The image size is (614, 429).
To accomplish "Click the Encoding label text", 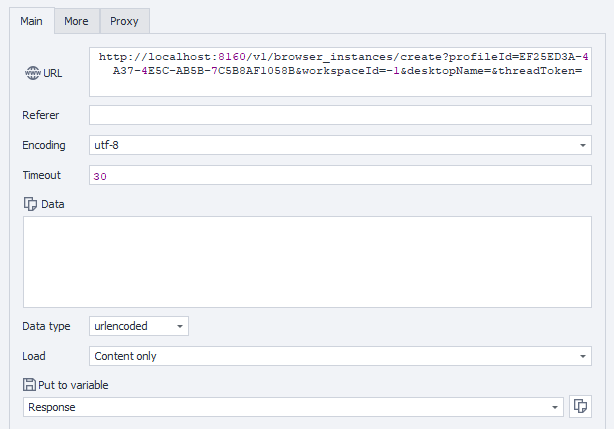I will pyautogui.click(x=44, y=145).
